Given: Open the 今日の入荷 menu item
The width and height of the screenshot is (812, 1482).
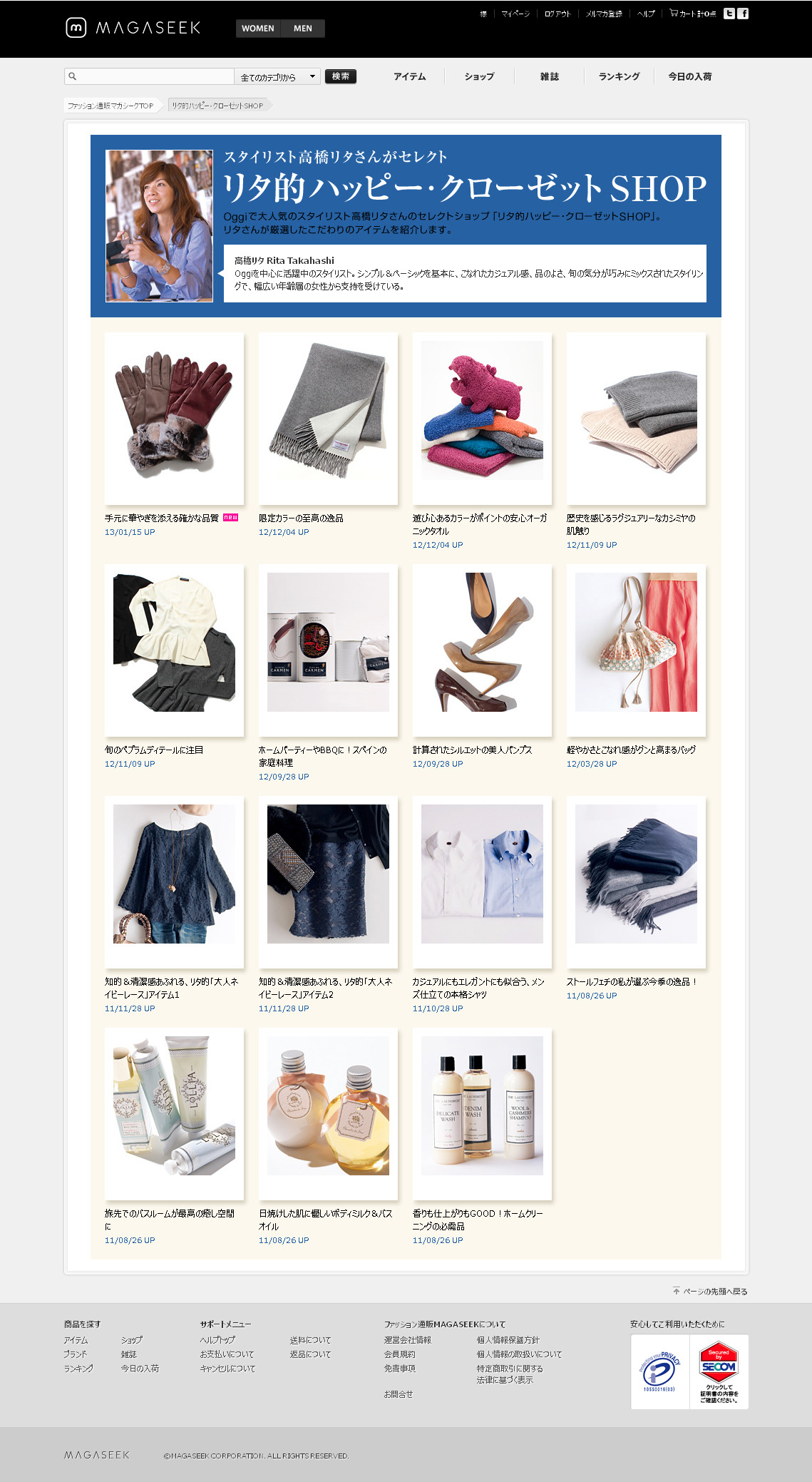Looking at the screenshot, I should [x=689, y=77].
